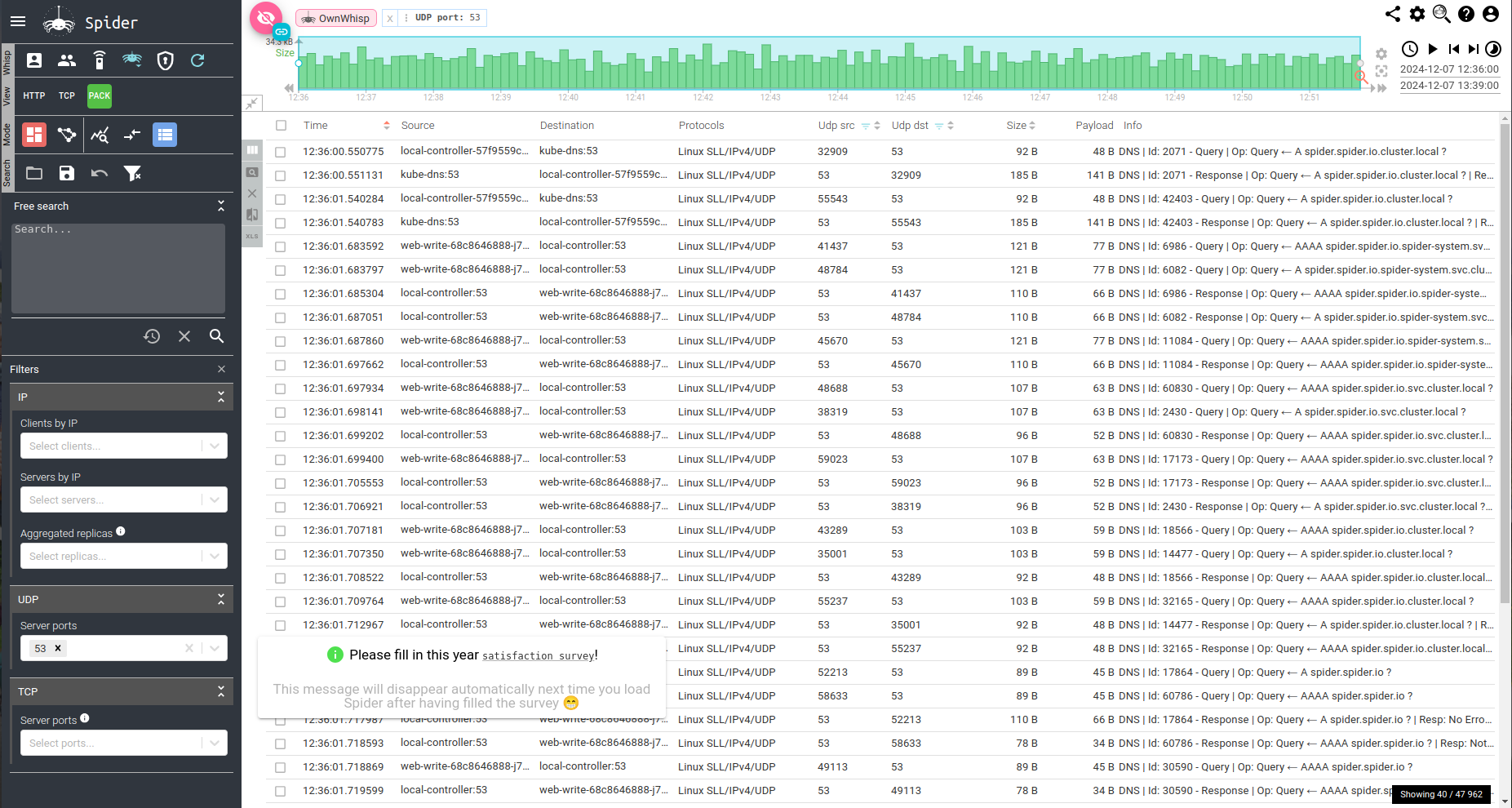This screenshot has height=808, width=1512.
Task: Save the current search with floppy icon
Action: (67, 173)
